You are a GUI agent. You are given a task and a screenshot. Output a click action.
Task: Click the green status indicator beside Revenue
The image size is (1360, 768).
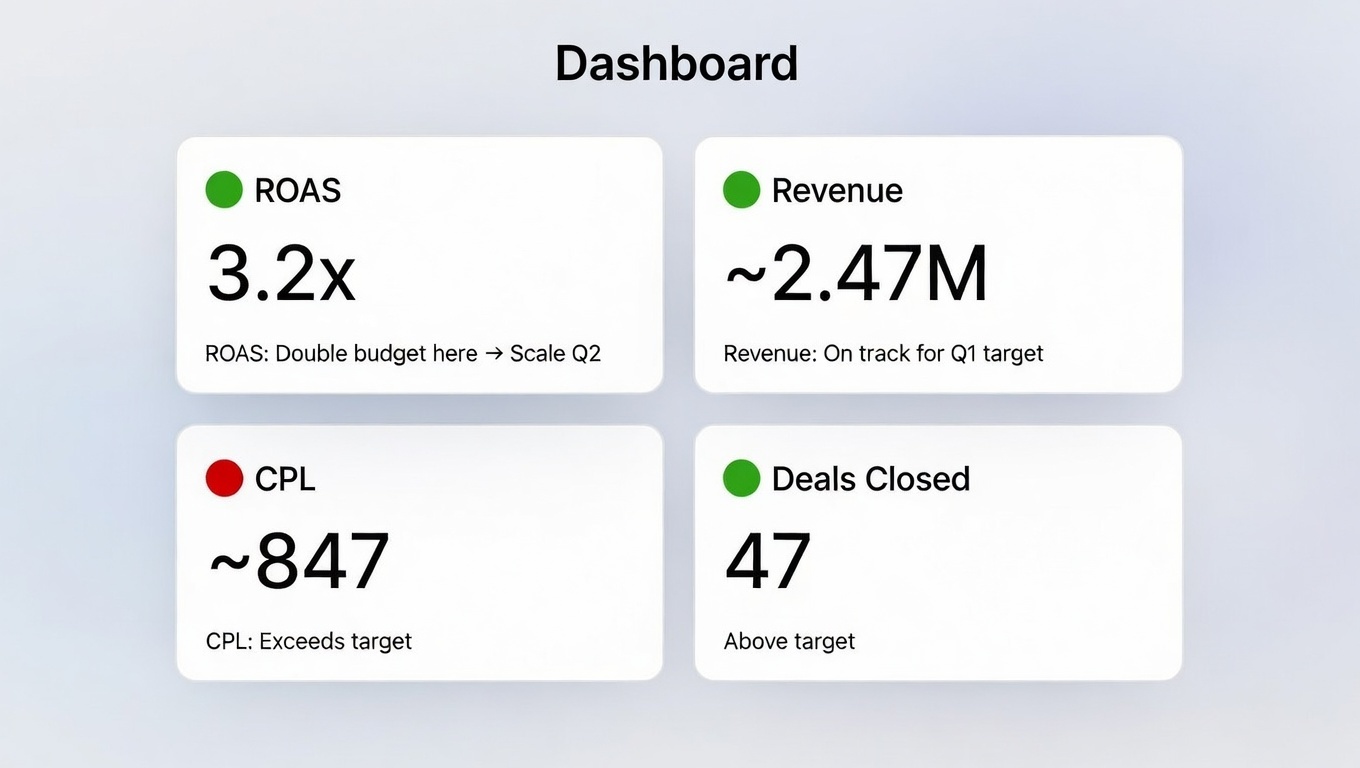click(x=741, y=189)
